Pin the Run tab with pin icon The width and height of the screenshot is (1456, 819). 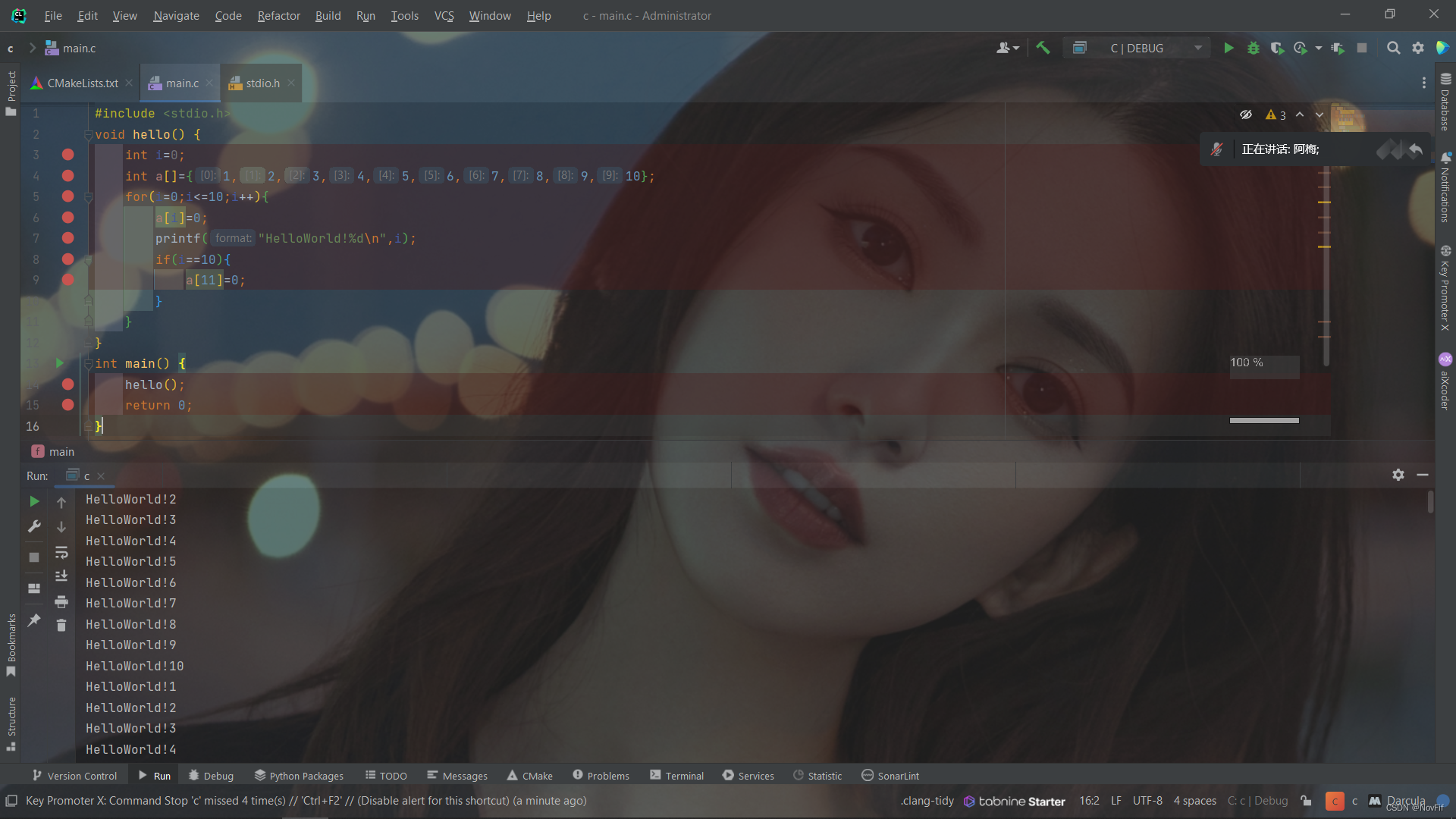[x=34, y=620]
